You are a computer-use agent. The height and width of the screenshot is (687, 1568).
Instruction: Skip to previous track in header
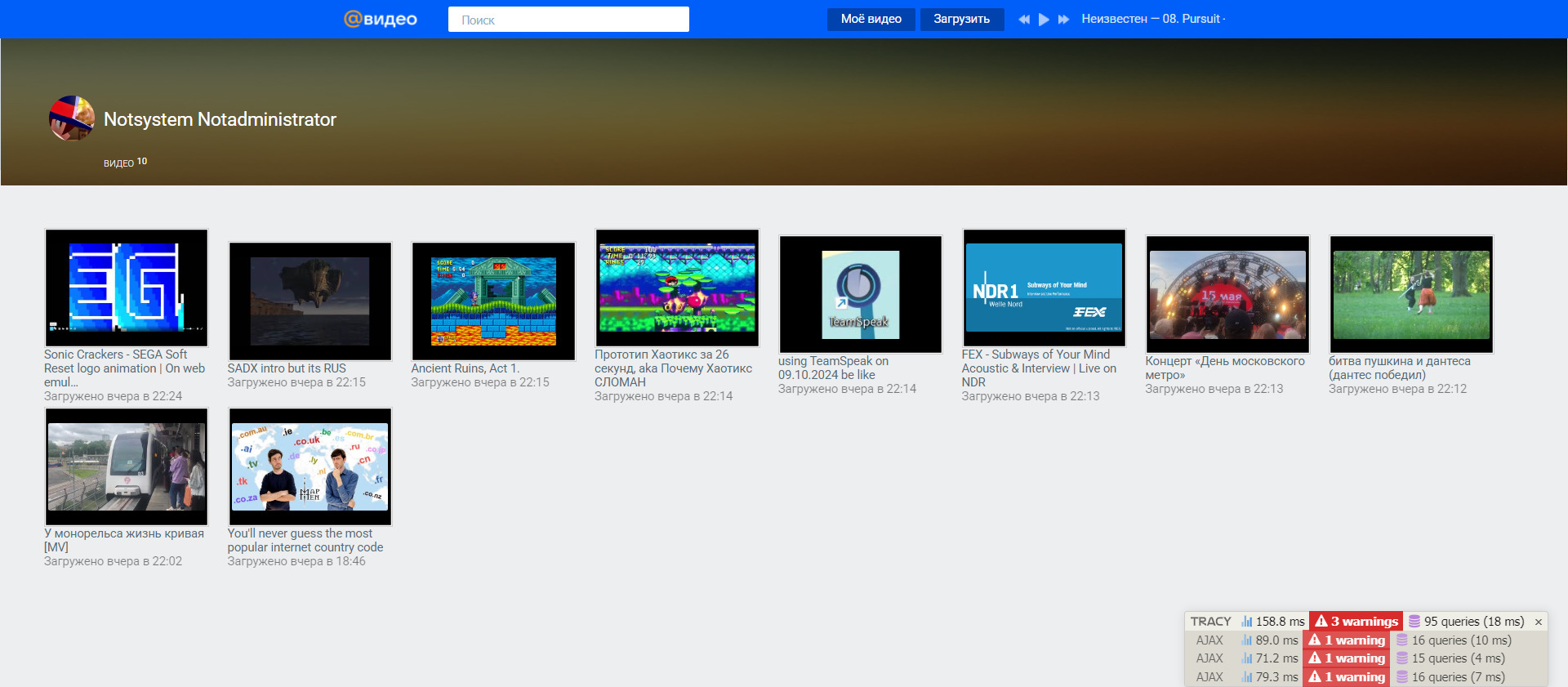(x=1024, y=19)
